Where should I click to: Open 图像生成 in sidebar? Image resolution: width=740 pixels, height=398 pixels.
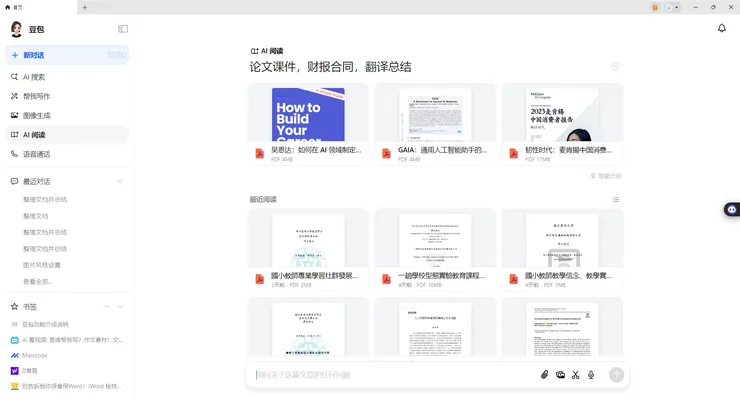(67, 116)
